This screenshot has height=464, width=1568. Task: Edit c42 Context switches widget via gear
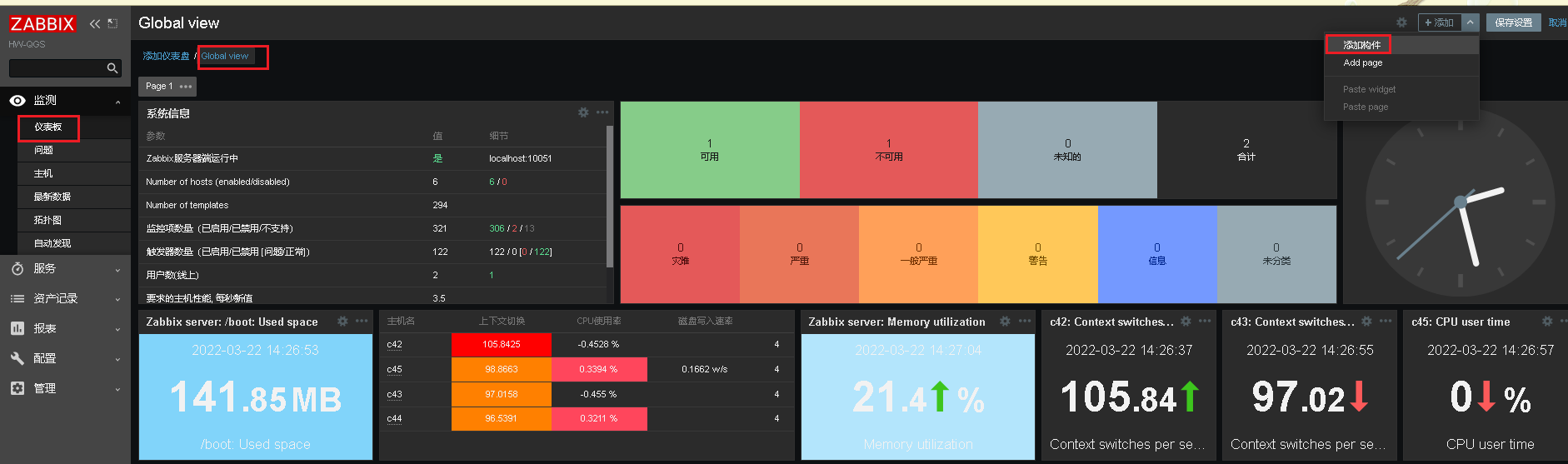(1186, 321)
